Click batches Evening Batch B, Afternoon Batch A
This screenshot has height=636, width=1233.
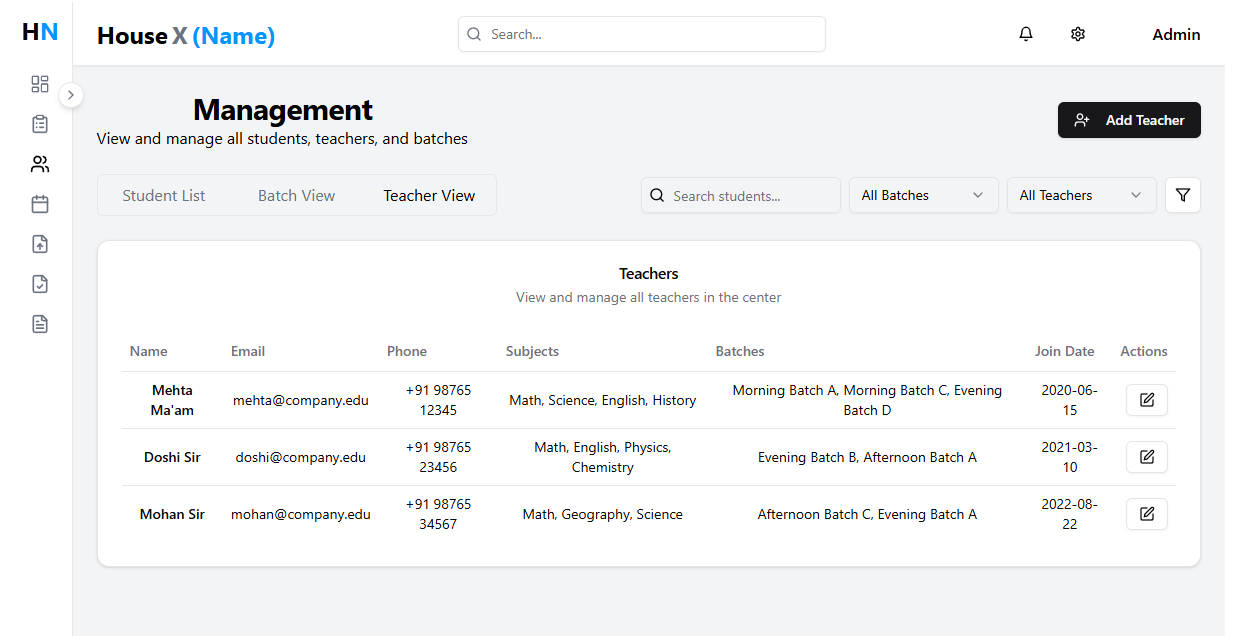coord(867,457)
